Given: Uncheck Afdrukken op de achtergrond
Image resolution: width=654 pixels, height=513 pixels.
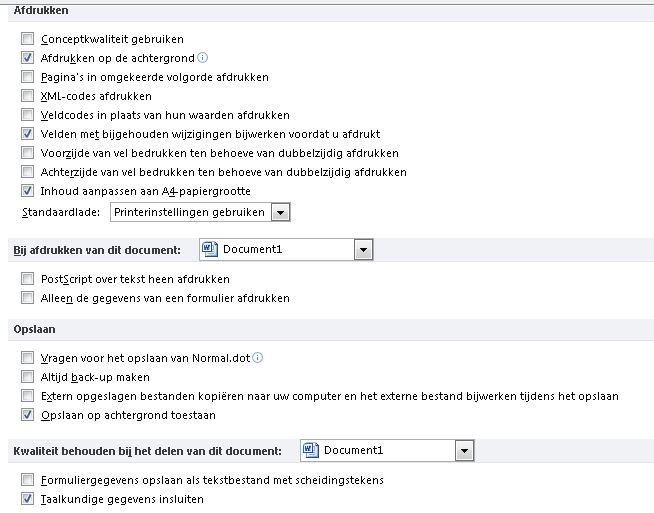Looking at the screenshot, I should pyautogui.click(x=28, y=58).
